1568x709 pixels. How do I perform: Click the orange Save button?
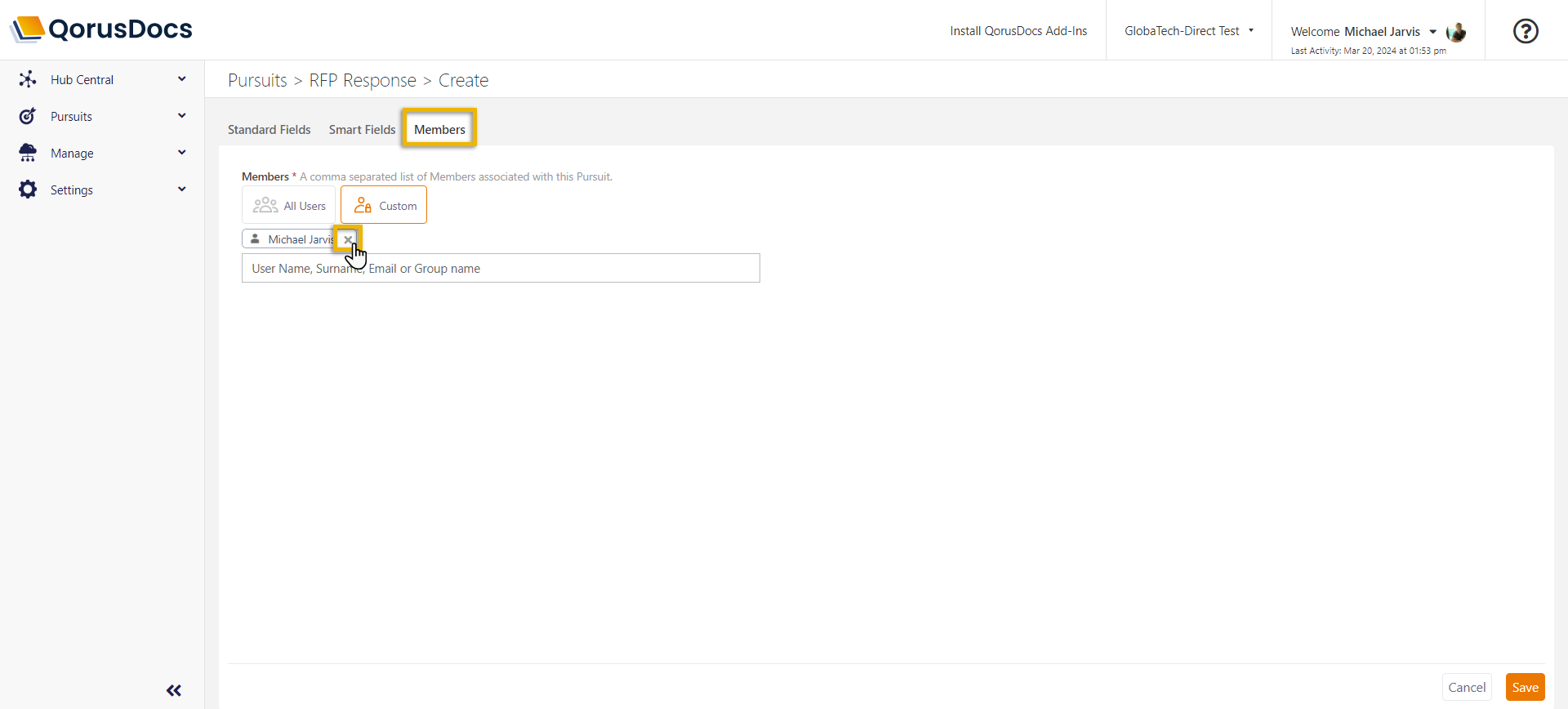tap(1525, 687)
